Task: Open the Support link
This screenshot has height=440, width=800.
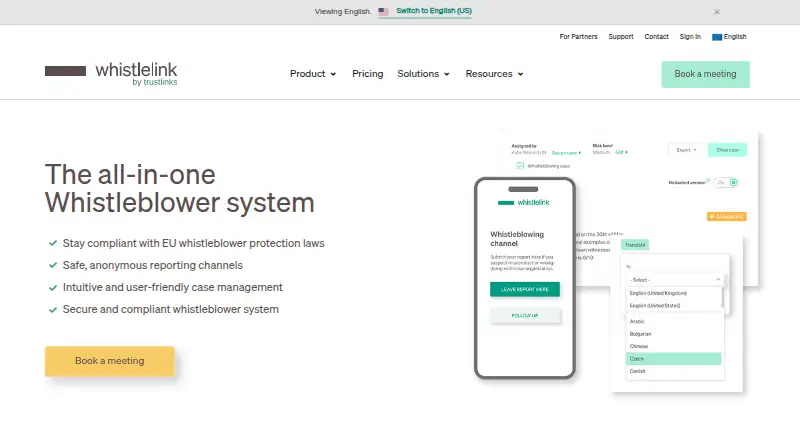Action: pyautogui.click(x=620, y=37)
